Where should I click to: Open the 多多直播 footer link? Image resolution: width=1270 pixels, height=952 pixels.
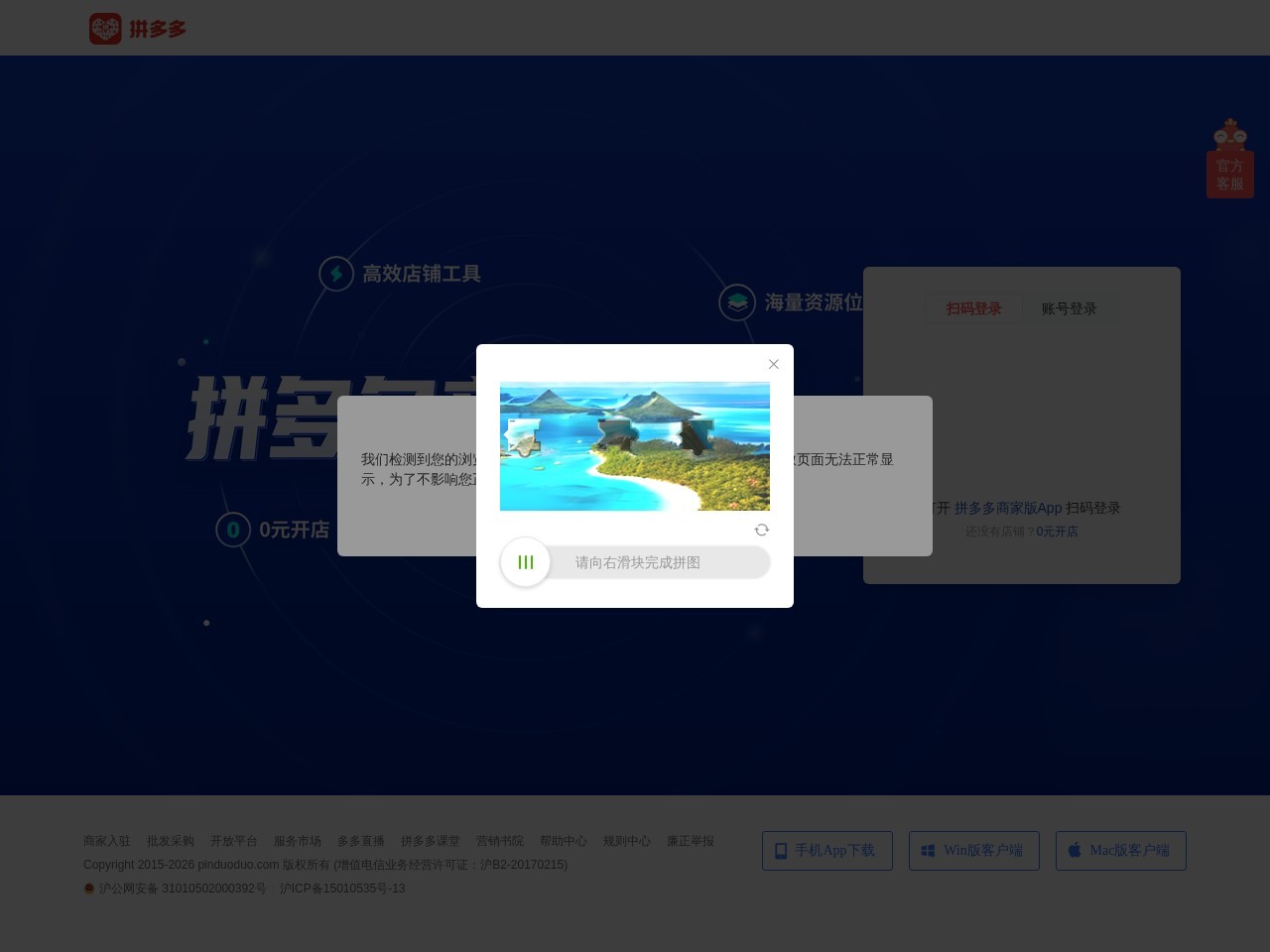pos(361,841)
